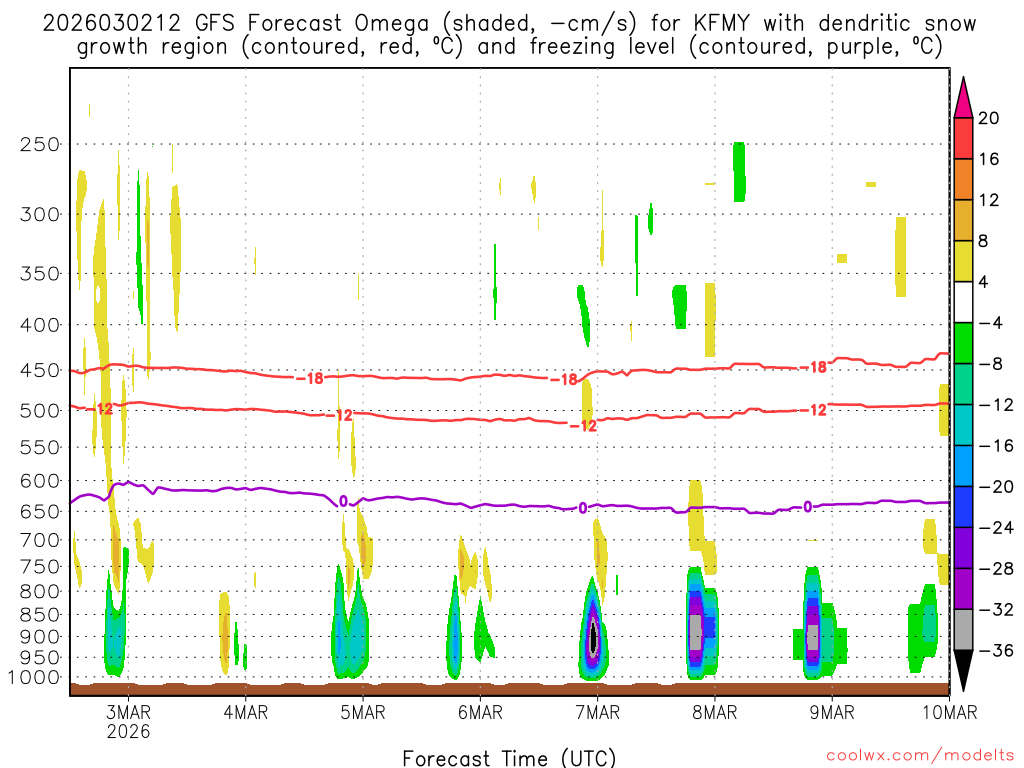The width and height of the screenshot is (1024, 768).
Task: Click the 3MAR 2026 time axis label
Action: [x=128, y=721]
